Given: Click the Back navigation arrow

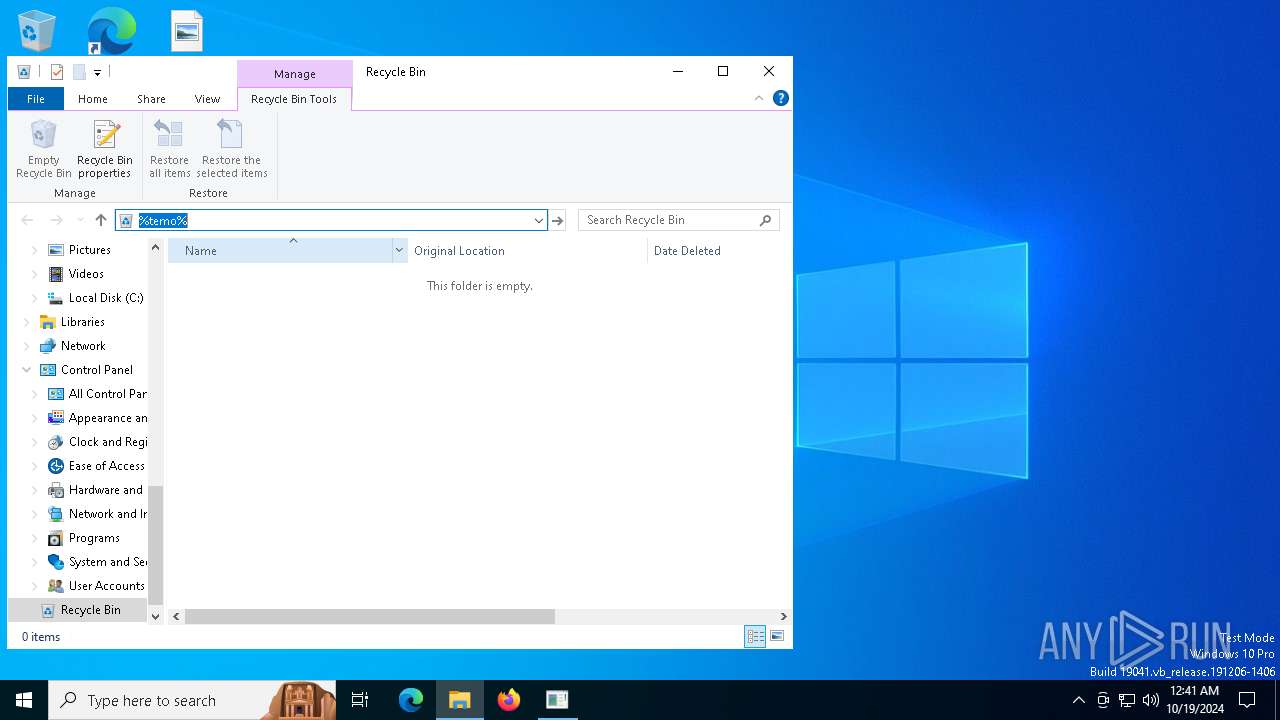Looking at the screenshot, I should pyautogui.click(x=27, y=220).
